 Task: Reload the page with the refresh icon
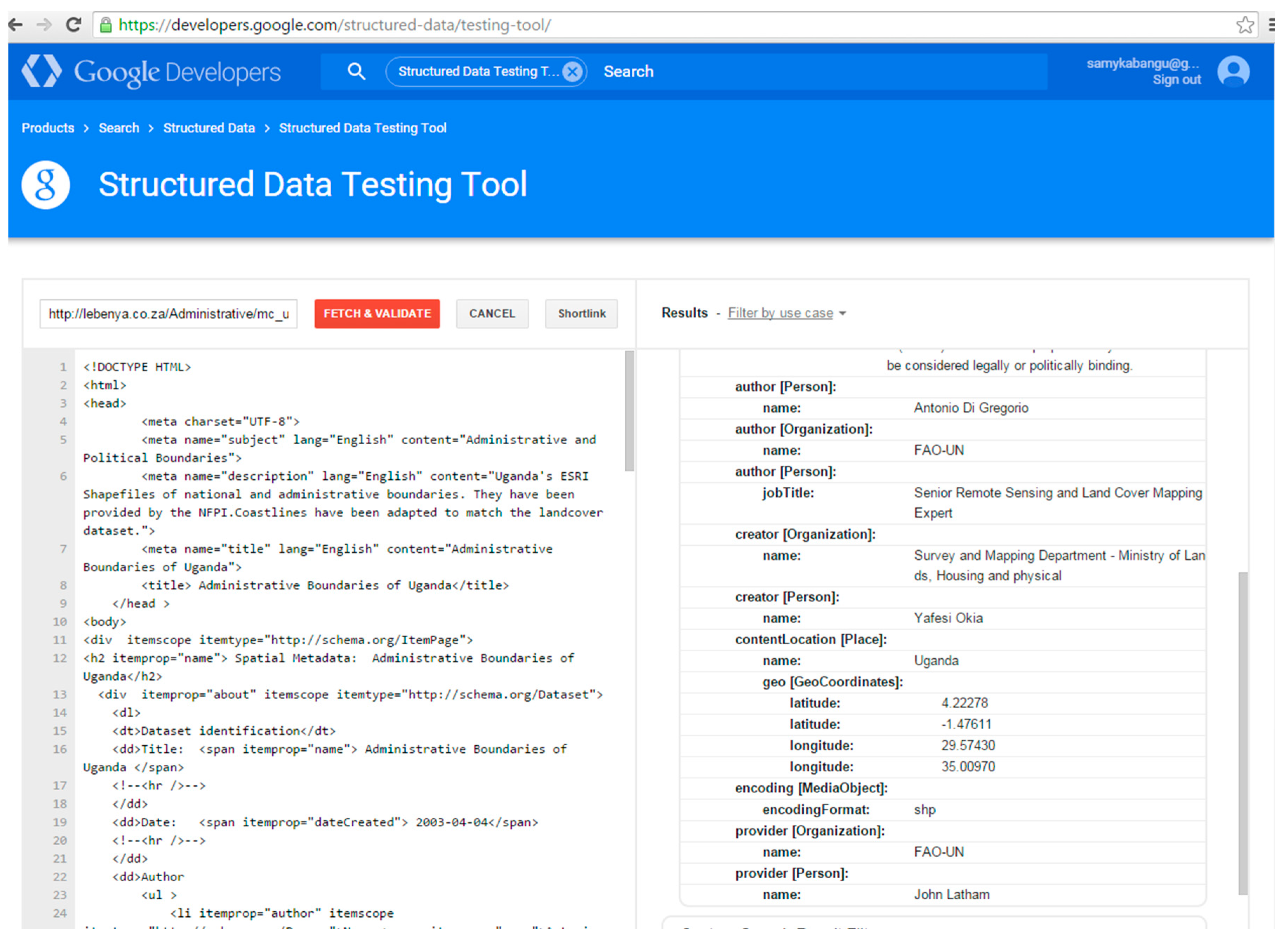coord(73,25)
